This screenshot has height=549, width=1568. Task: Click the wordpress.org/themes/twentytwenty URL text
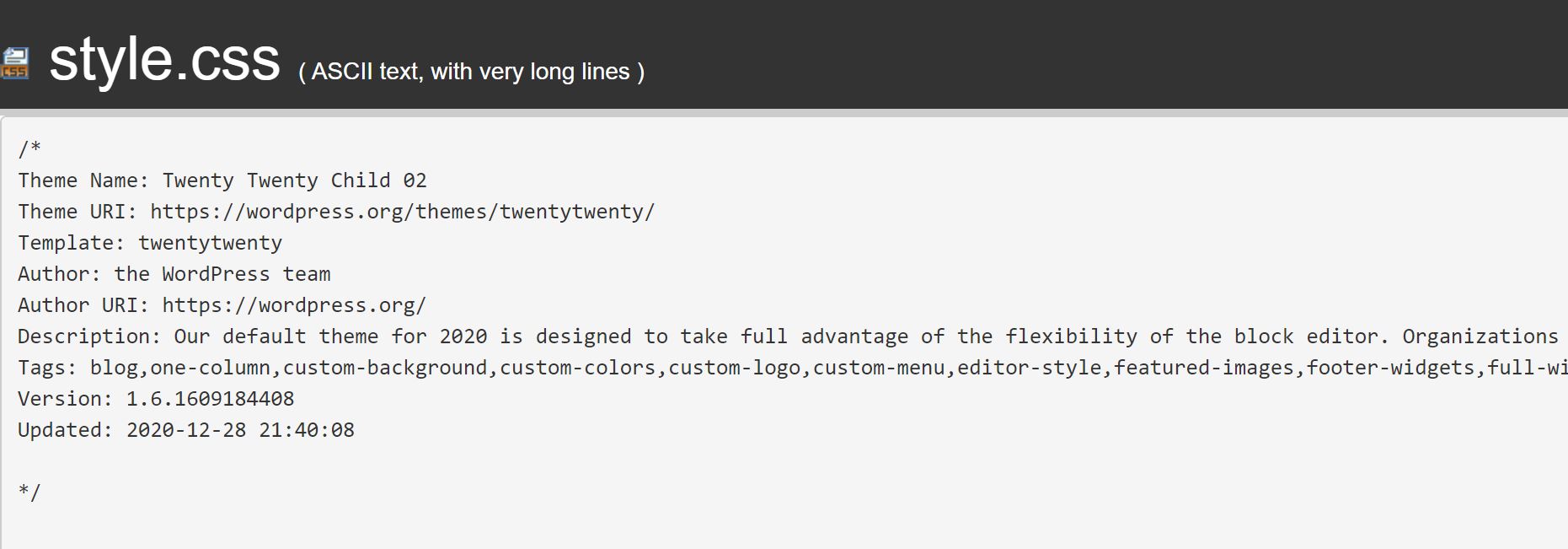[x=403, y=212]
